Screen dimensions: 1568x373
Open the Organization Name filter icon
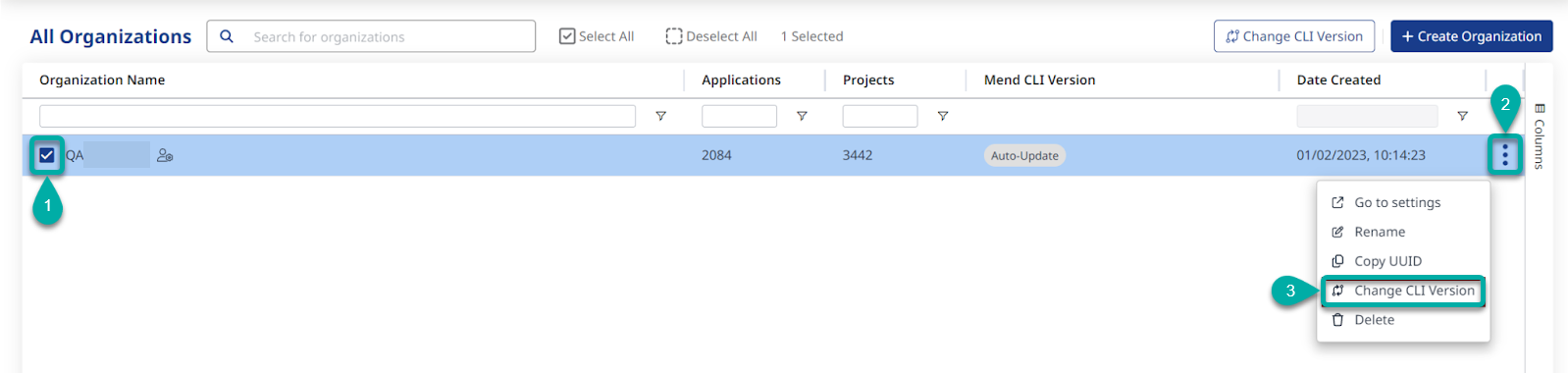[x=660, y=116]
